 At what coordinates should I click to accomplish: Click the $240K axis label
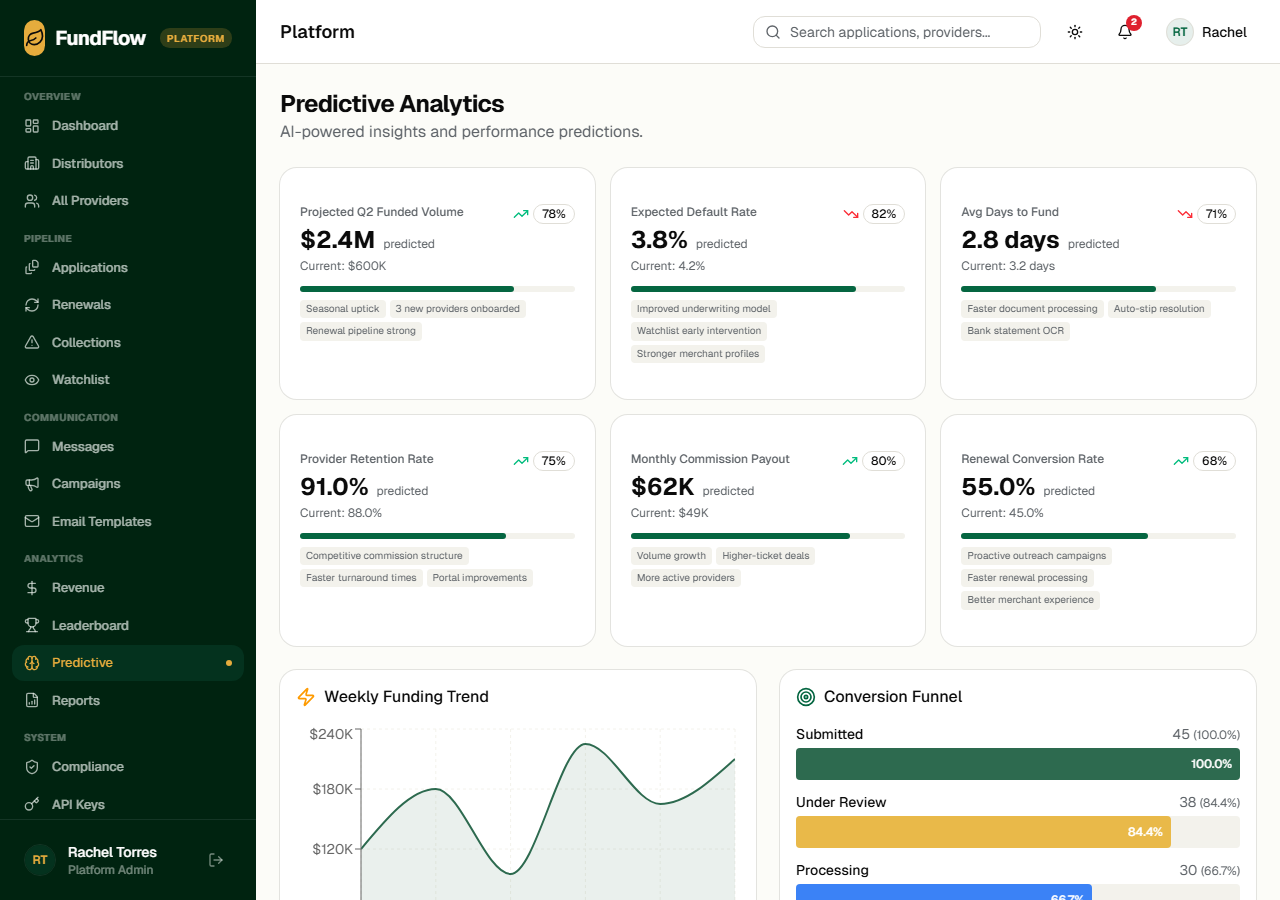coord(331,734)
